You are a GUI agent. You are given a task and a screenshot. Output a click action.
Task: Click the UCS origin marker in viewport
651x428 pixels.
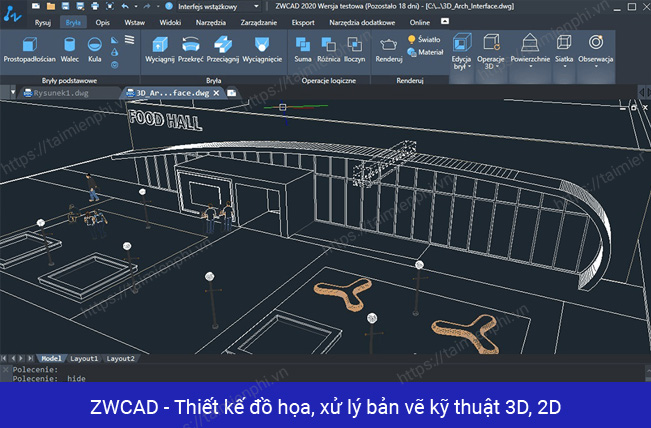pos(283,107)
